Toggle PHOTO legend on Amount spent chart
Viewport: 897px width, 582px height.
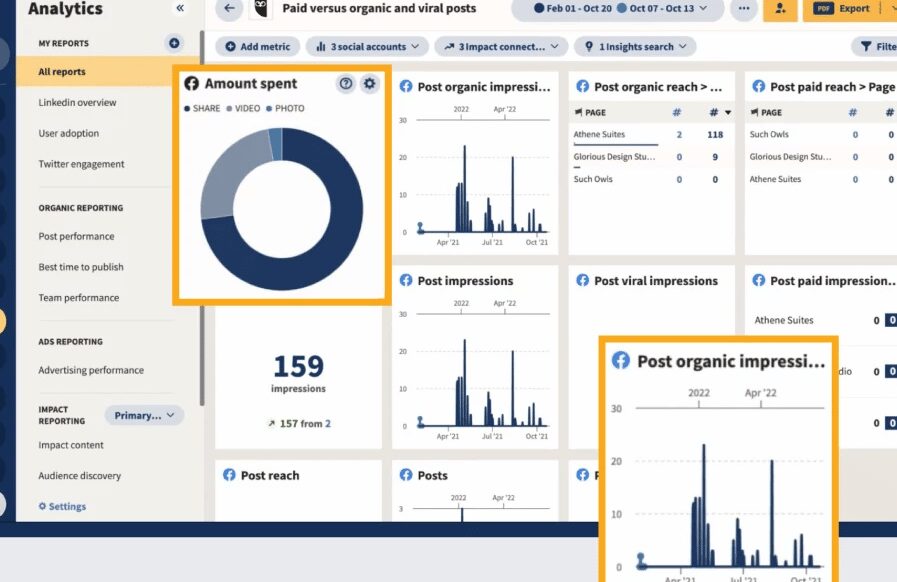(285, 108)
